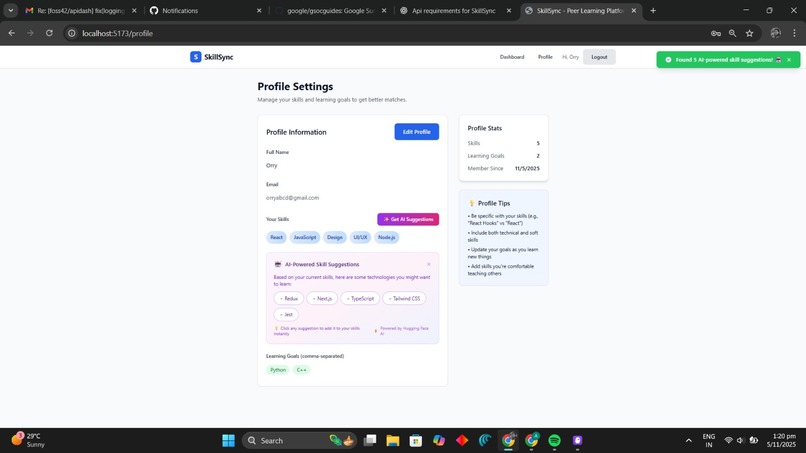The image size is (806, 453).
Task: Add the Redux suggestion
Action: pyautogui.click(x=288, y=298)
